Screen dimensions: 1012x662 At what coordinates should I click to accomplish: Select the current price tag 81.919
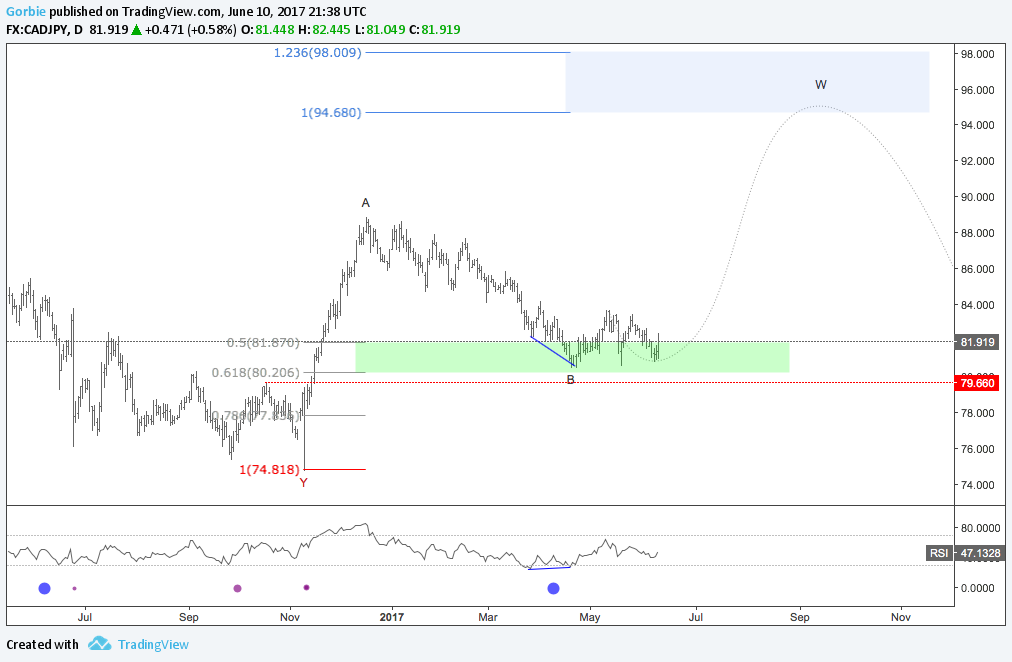(x=977, y=343)
